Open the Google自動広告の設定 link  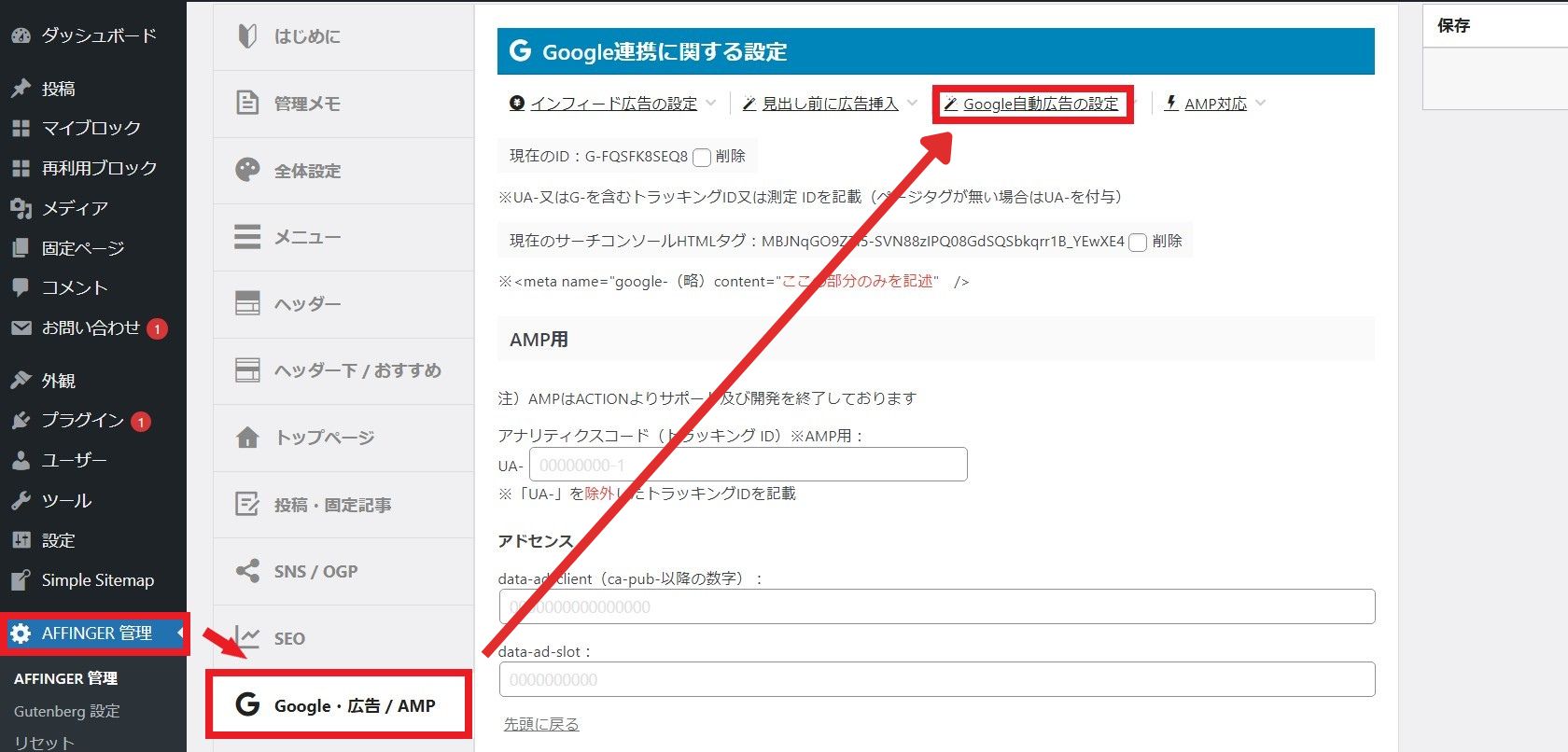click(x=1041, y=104)
